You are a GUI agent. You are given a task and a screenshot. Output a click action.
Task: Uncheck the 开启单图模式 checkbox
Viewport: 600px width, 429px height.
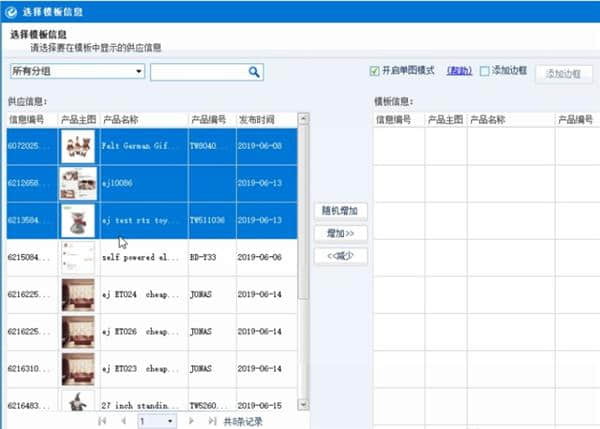point(374,71)
